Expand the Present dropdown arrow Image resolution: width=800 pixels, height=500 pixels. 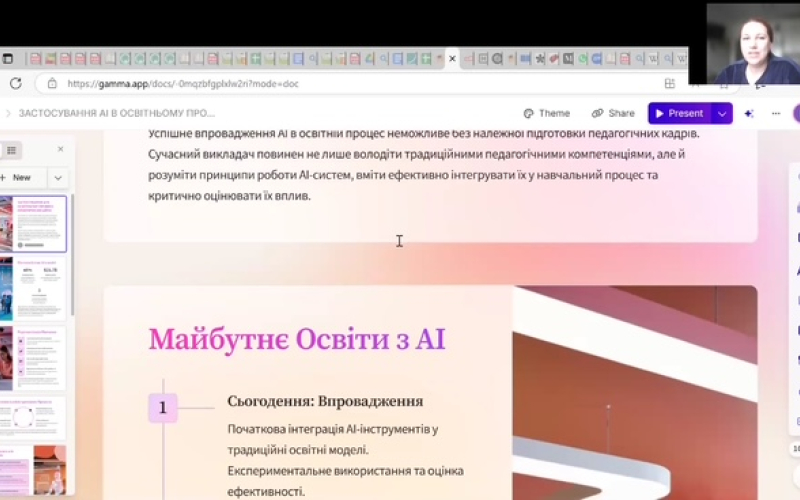722,113
